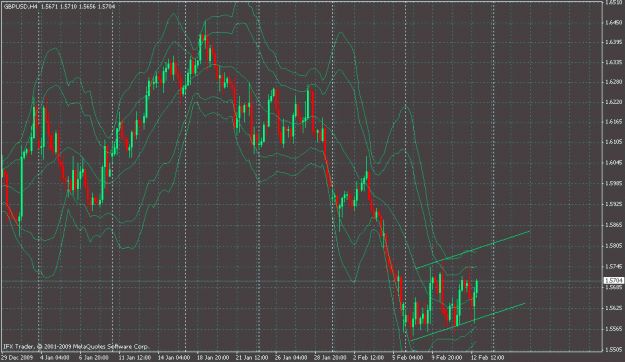Click the 12 Feb 12:00 time label
625x362 pixels.
487,357
